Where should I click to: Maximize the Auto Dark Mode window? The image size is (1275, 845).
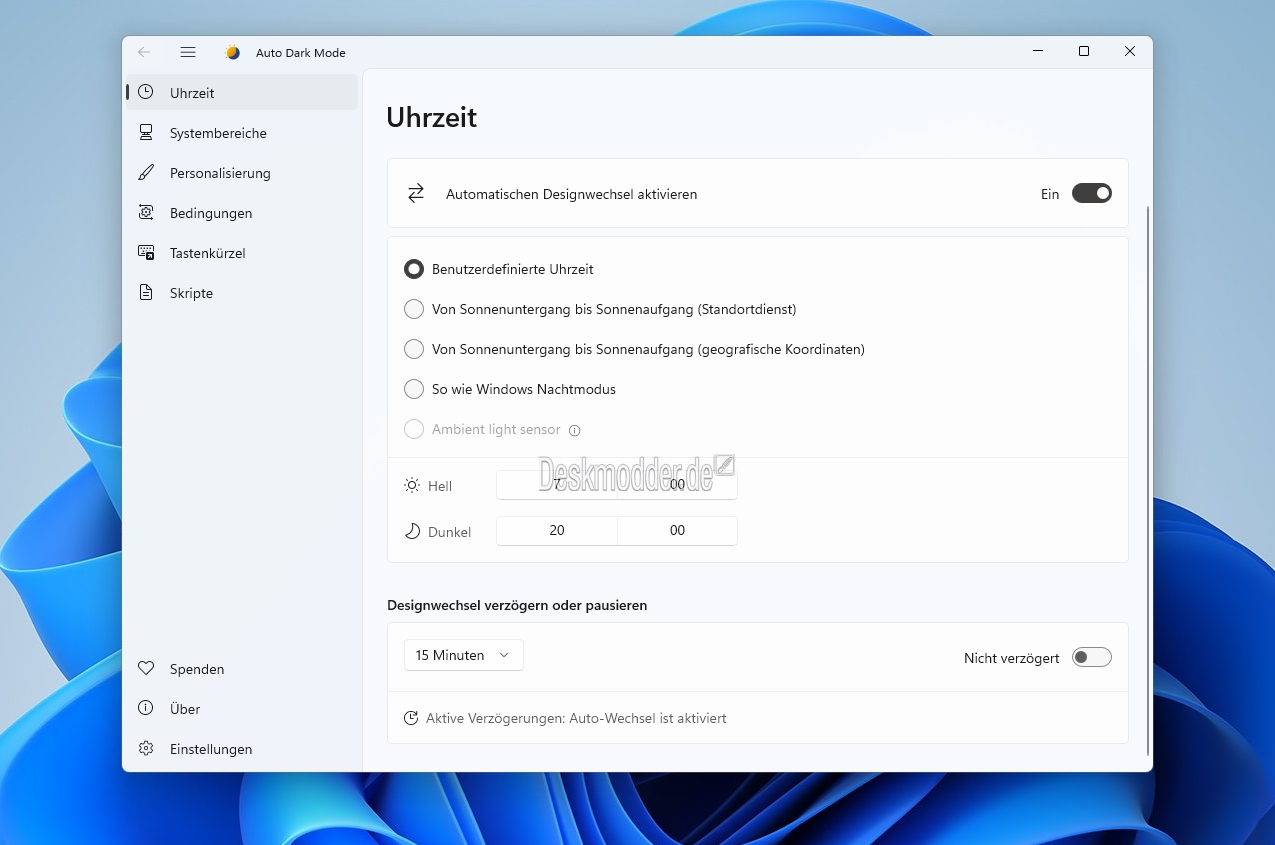1083,52
